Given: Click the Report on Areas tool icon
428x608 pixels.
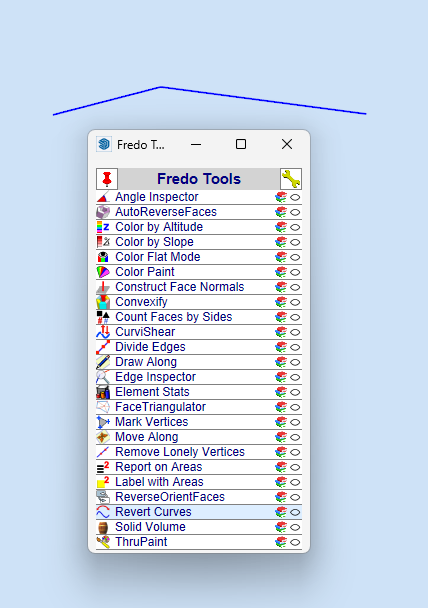Looking at the screenshot, I should coord(103,467).
